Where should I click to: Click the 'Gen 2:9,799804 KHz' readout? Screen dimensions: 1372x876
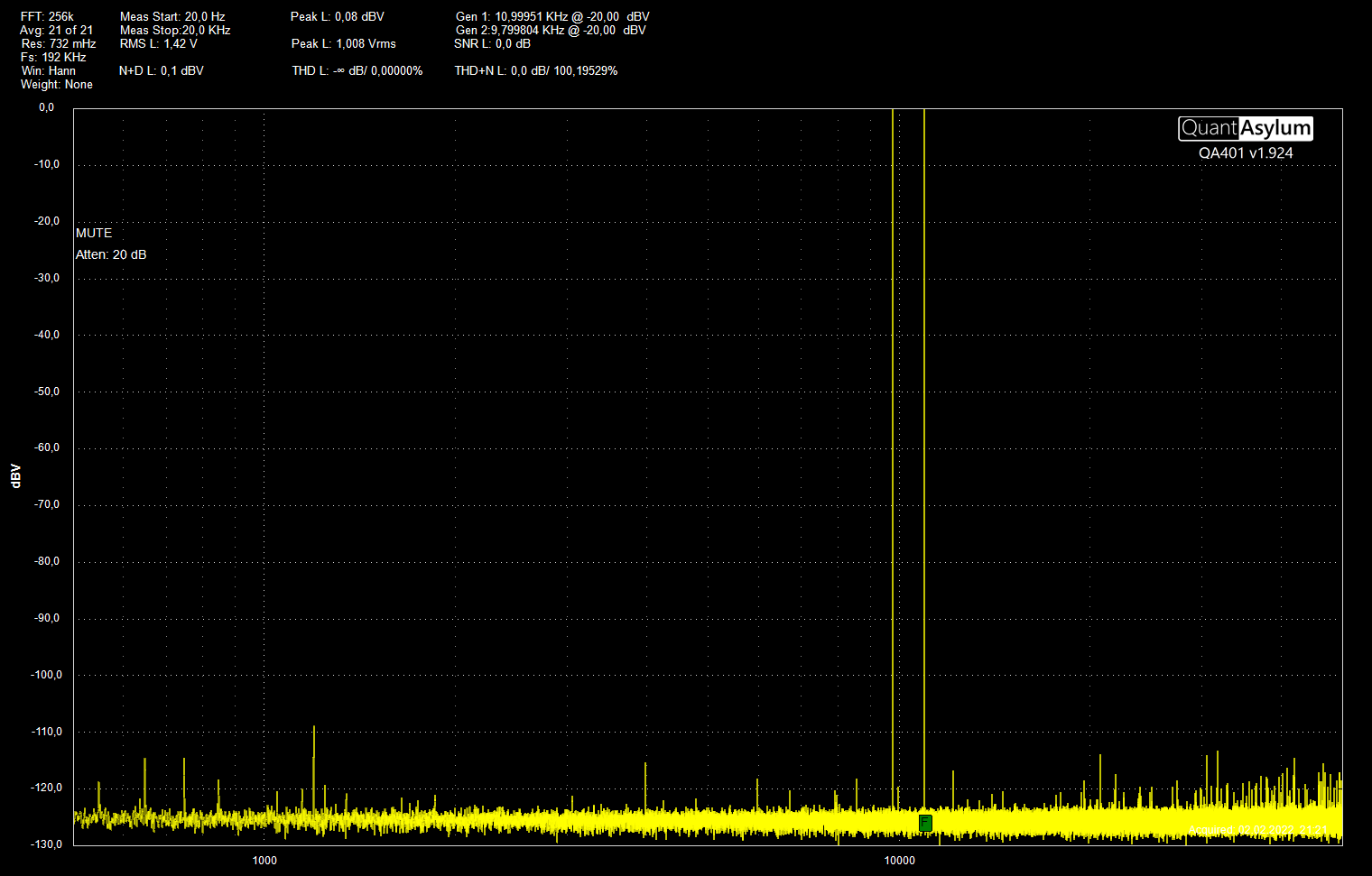pyautogui.click(x=551, y=30)
